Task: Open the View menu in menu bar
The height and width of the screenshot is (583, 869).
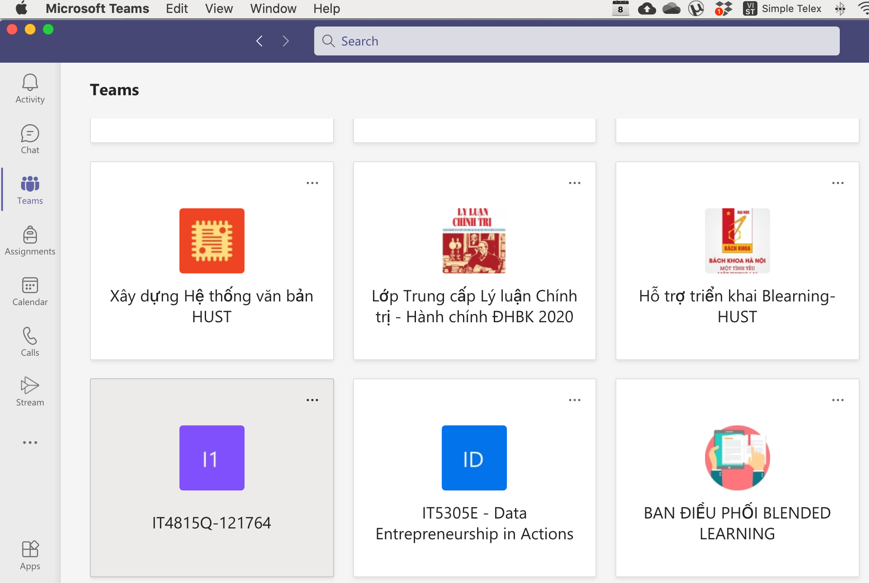Action: click(x=218, y=9)
